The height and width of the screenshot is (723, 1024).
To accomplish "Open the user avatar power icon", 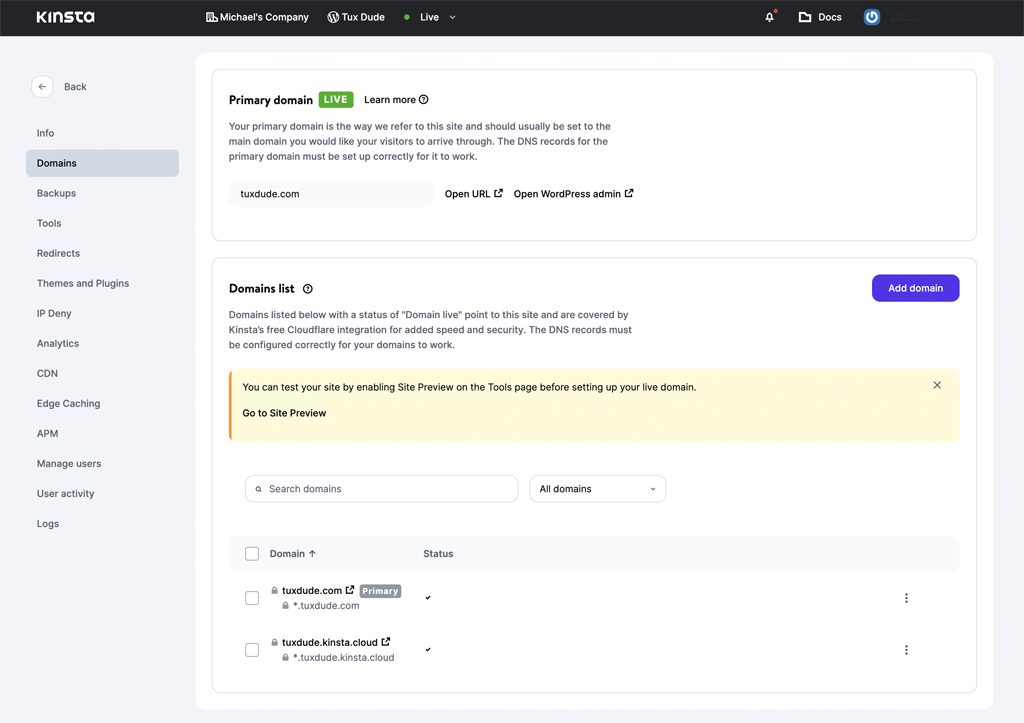I will (x=871, y=17).
